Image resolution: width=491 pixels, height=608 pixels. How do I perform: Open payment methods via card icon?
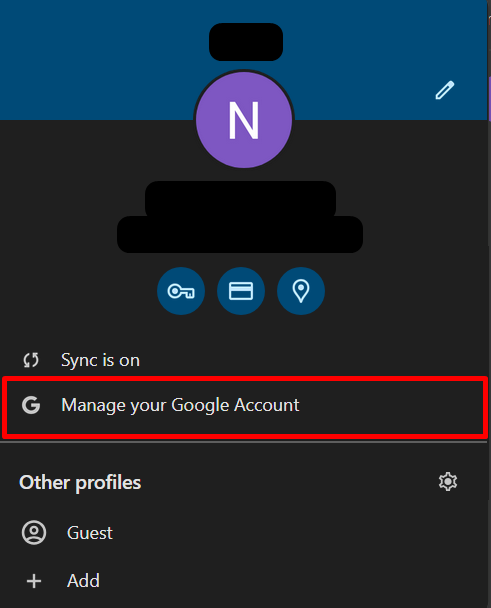click(241, 291)
